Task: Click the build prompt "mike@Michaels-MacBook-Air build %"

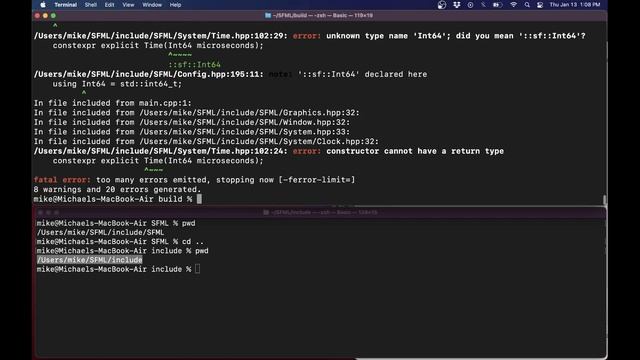Action: (x=113, y=199)
